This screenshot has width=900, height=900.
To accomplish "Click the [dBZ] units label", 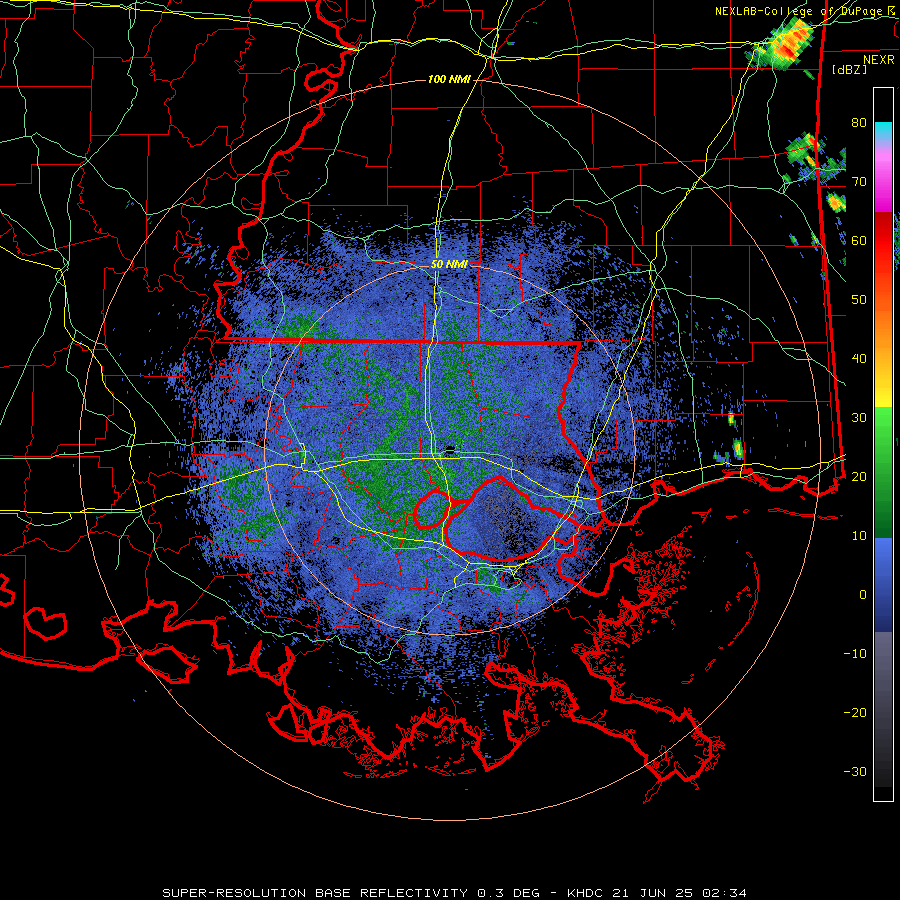I will 849,69.
